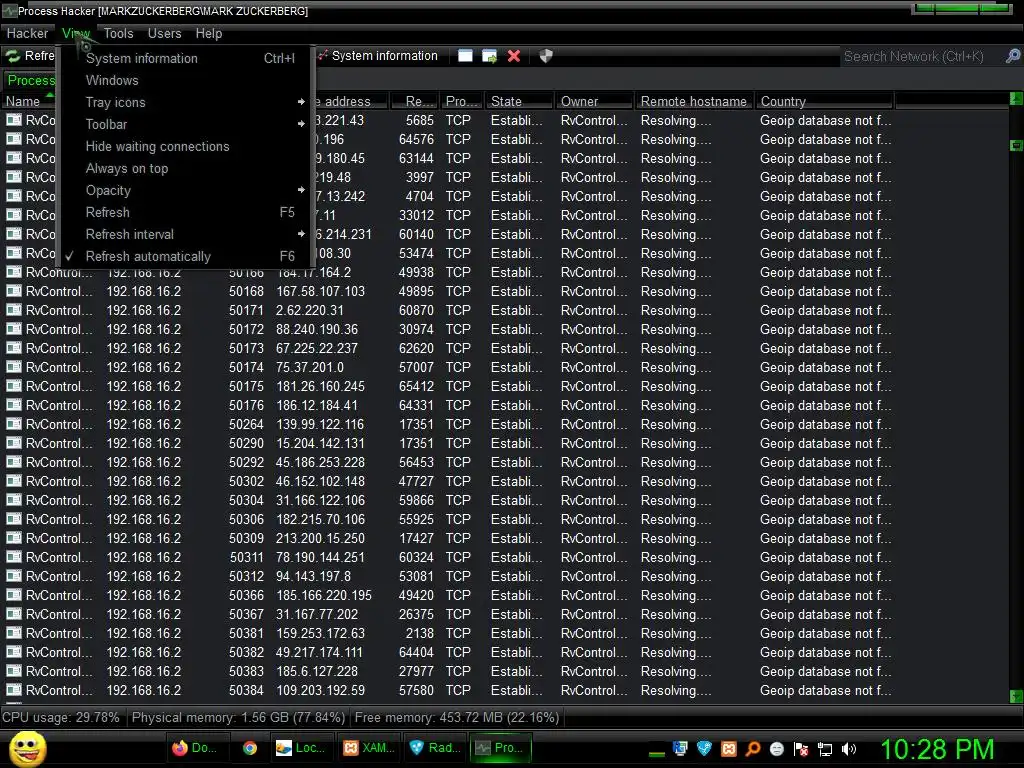Viewport: 1024px width, 768px height.
Task: Close the open View menu via View
Action: (x=76, y=33)
